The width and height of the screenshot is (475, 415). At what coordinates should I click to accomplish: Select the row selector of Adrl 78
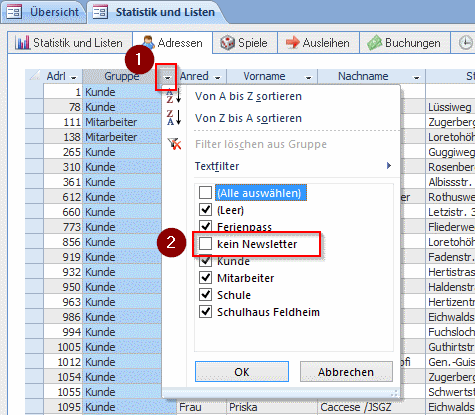click(34, 107)
